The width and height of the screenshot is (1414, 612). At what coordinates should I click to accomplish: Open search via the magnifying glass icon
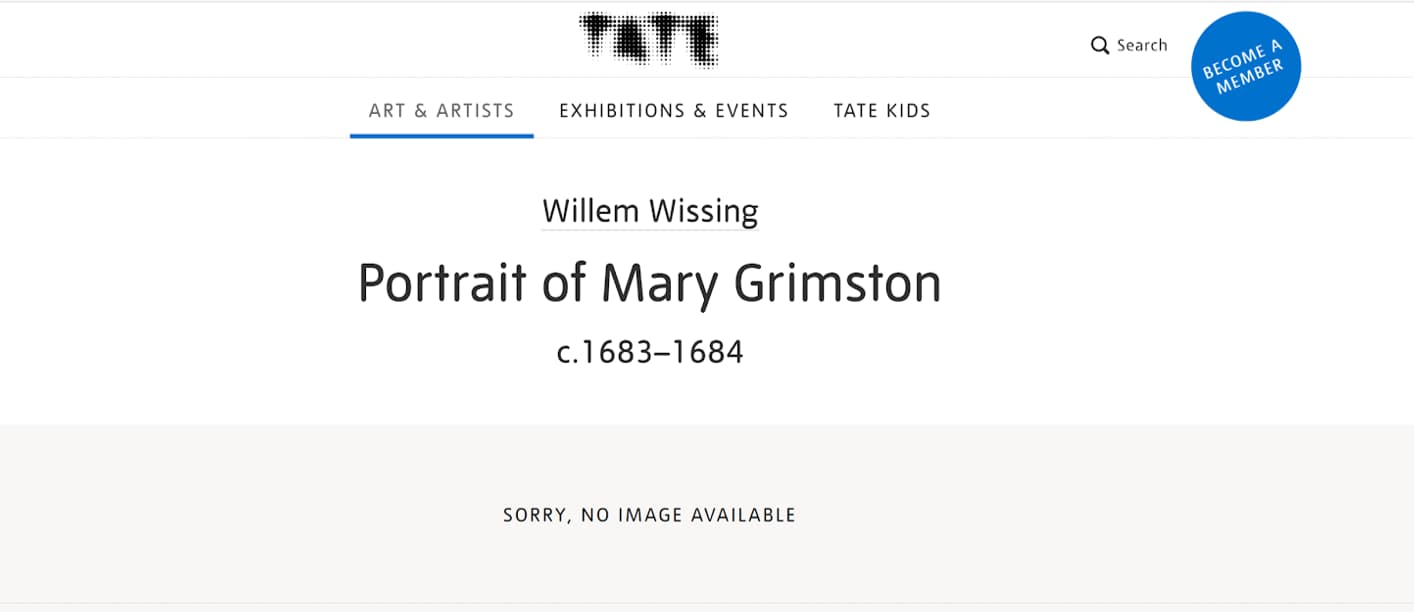[x=1100, y=46]
